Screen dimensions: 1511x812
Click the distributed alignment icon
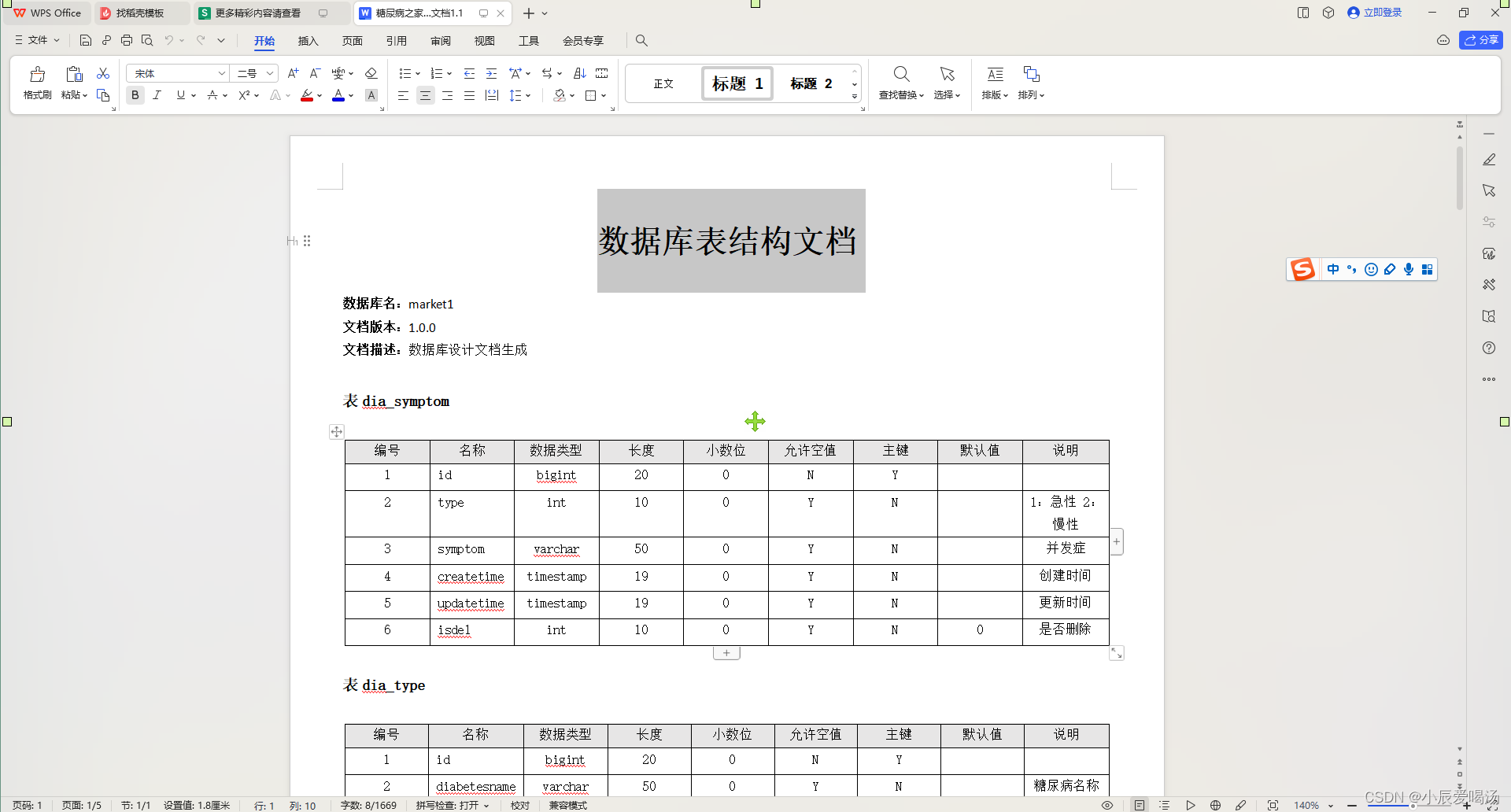pyautogui.click(x=492, y=95)
